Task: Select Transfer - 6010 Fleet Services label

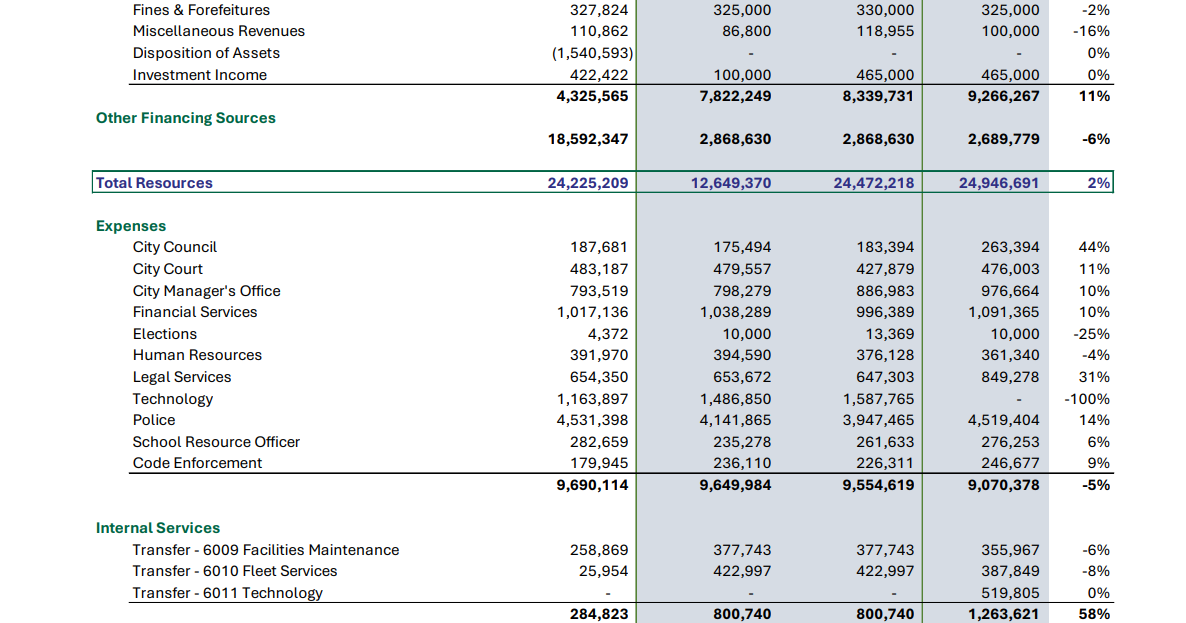Action: 234,571
